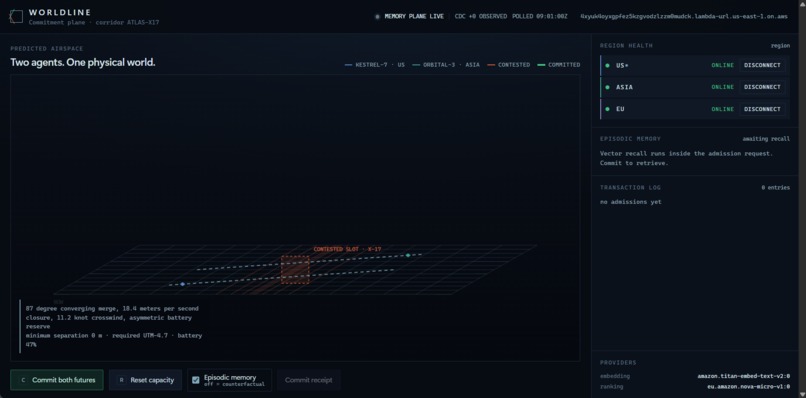Click 'CONTESTED SLOT · X-17' label
Image resolution: width=806 pixels, height=398 pixels.
(x=347, y=249)
